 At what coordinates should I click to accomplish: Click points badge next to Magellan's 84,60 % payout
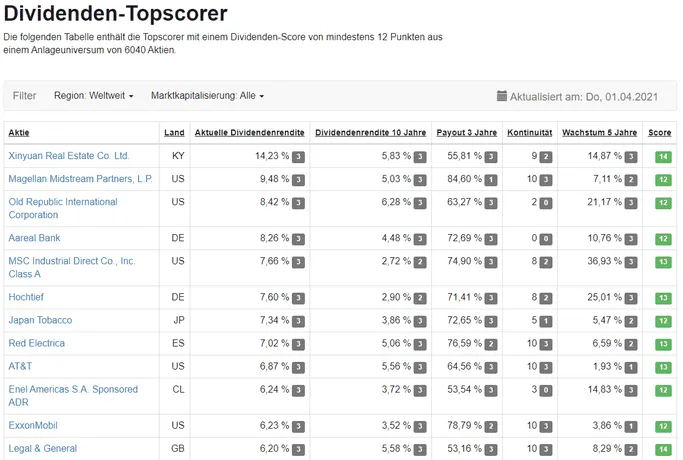[x=491, y=180]
